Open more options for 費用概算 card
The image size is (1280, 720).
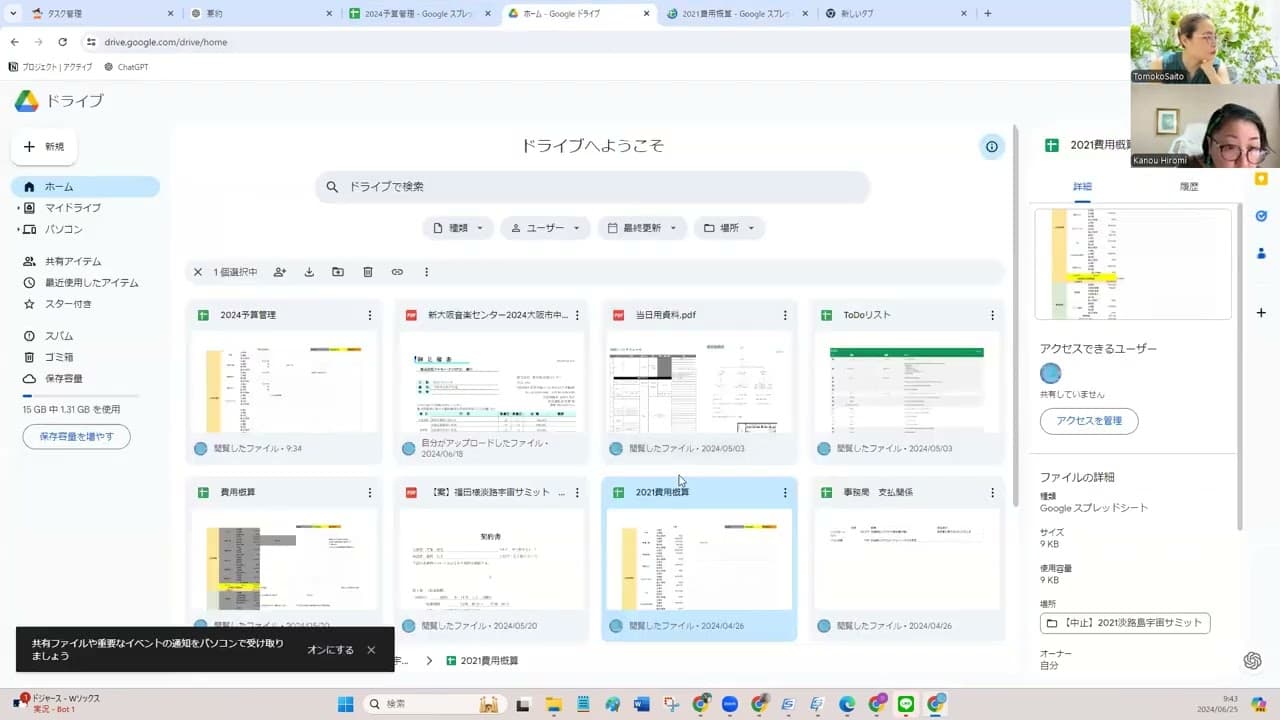[x=370, y=493]
